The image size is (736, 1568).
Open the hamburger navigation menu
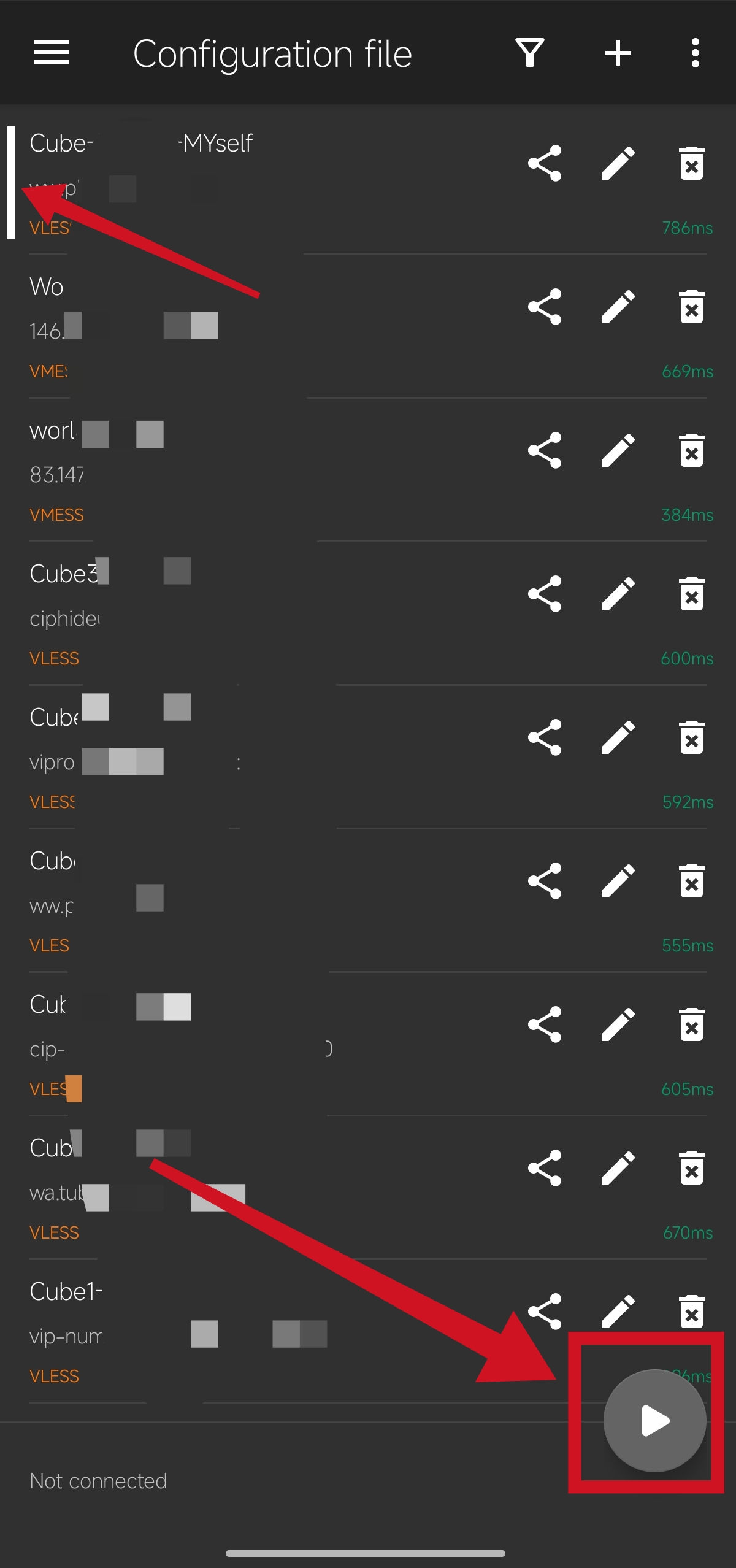[x=52, y=53]
